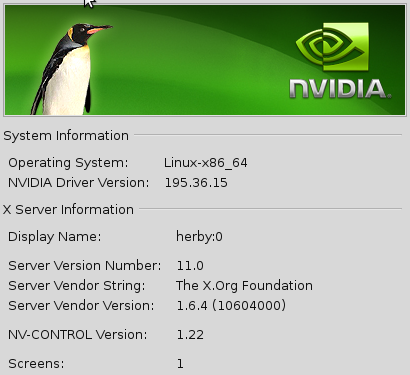Click the NVIDIA wordmark text in banner
The height and width of the screenshot is (375, 410).
pos(340,89)
